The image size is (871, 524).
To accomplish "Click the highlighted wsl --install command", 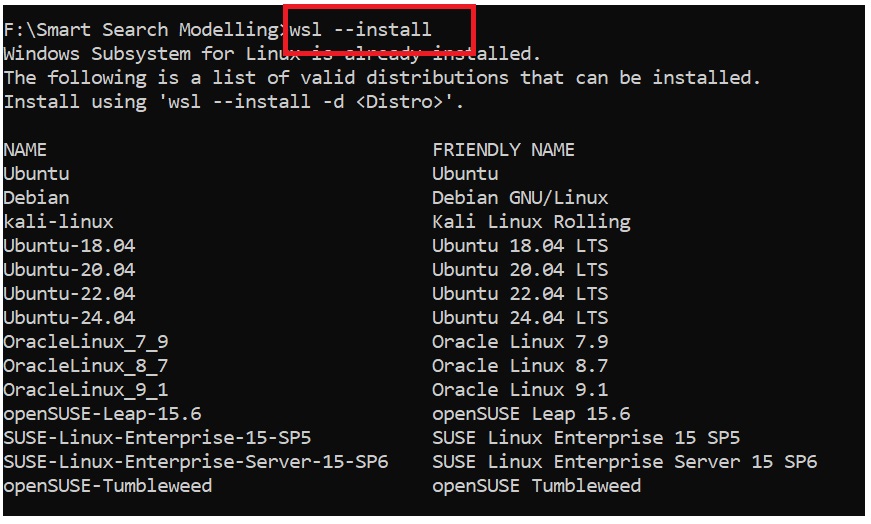I will [x=360, y=29].
